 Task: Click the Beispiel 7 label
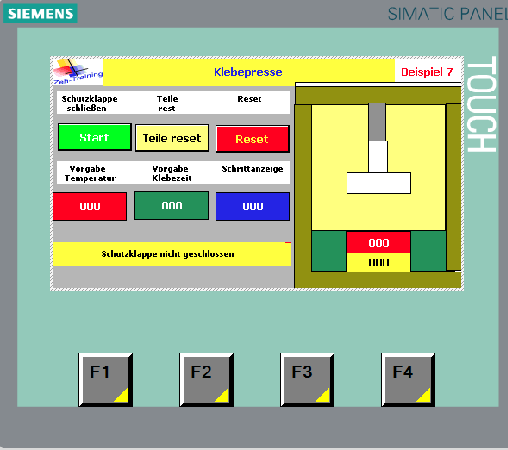click(x=427, y=72)
